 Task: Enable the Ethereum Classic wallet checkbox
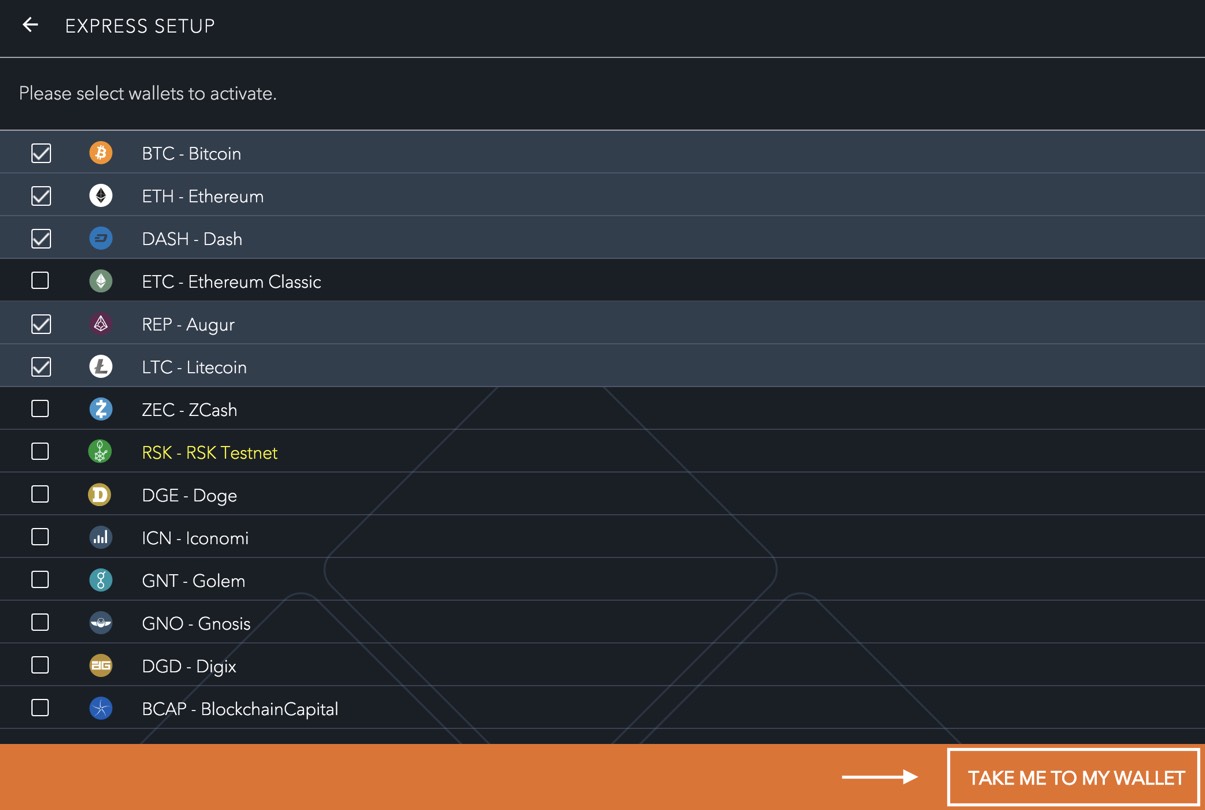click(40, 281)
